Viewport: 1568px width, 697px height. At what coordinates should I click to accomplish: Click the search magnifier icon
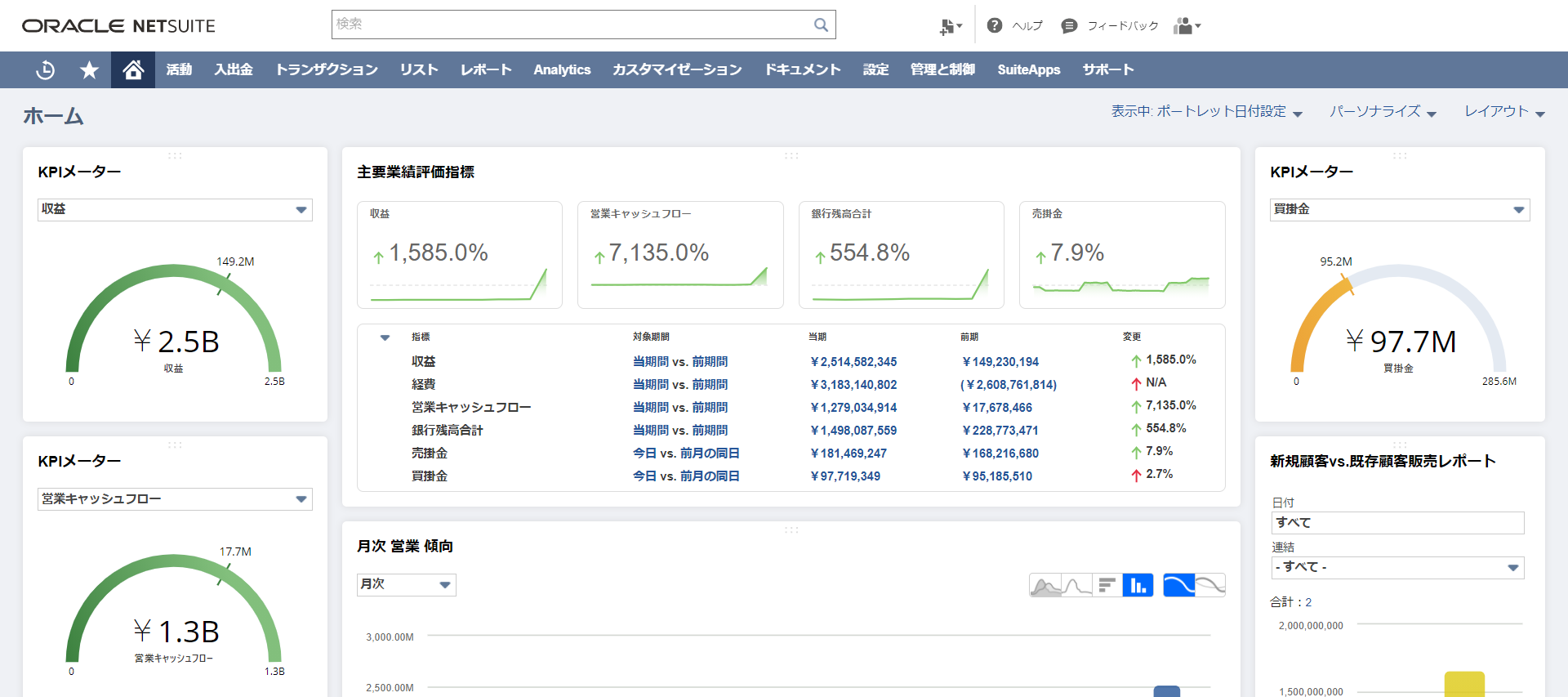(x=821, y=25)
